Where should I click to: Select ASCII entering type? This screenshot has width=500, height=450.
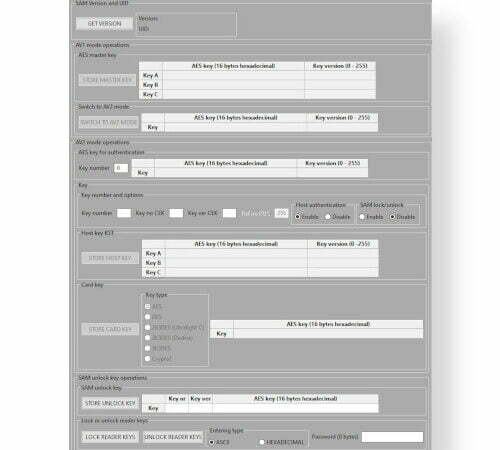[x=212, y=442]
